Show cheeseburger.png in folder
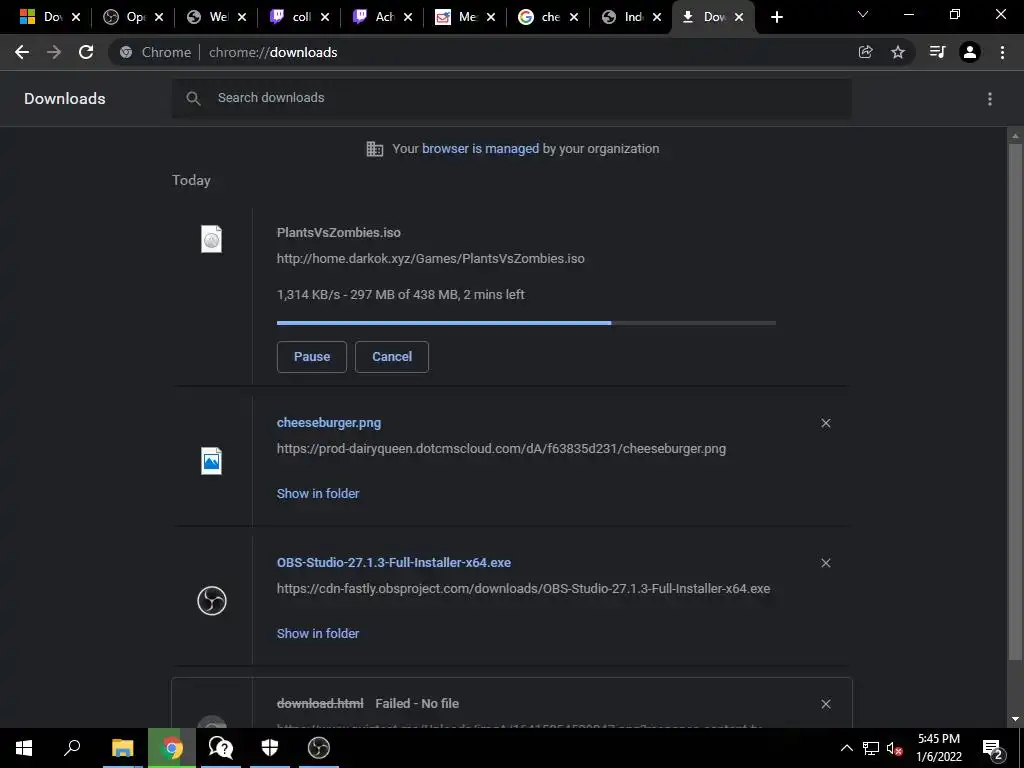 click(x=318, y=494)
